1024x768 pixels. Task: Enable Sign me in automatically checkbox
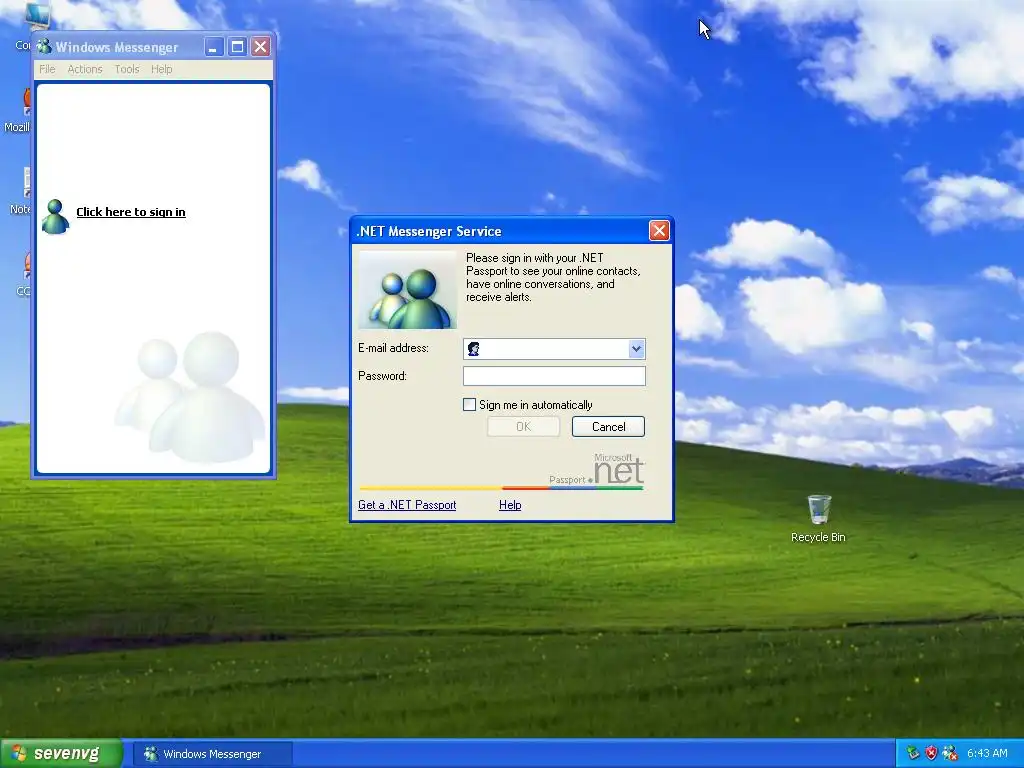click(469, 404)
